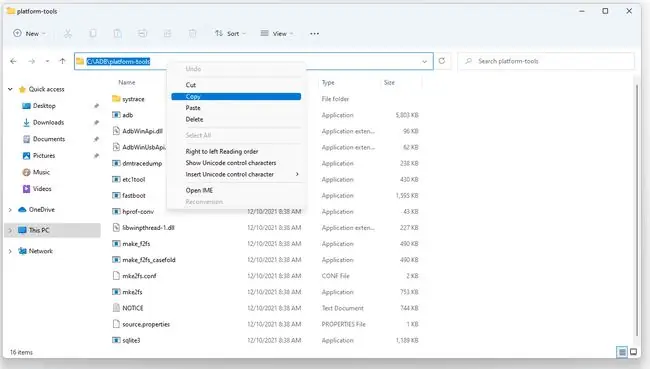Open Insert Unicode control character submenu
This screenshot has width=650, height=369.
[x=236, y=175]
